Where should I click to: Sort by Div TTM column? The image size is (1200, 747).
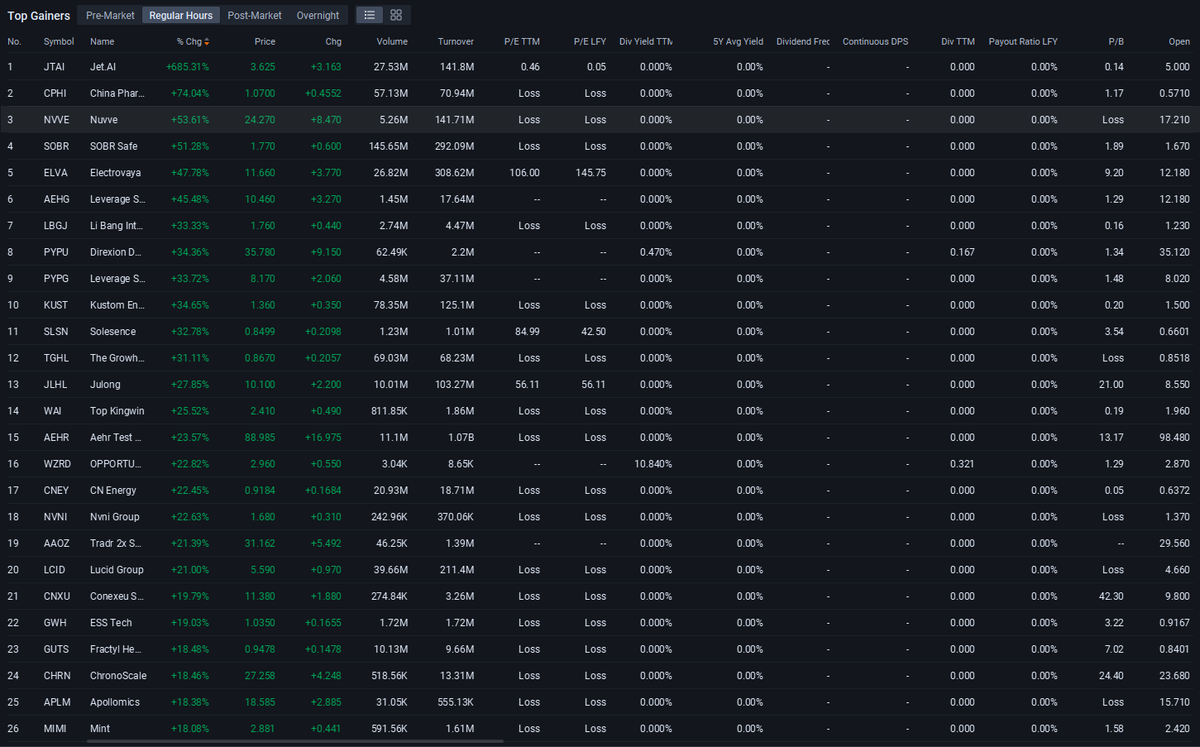[x=957, y=42]
